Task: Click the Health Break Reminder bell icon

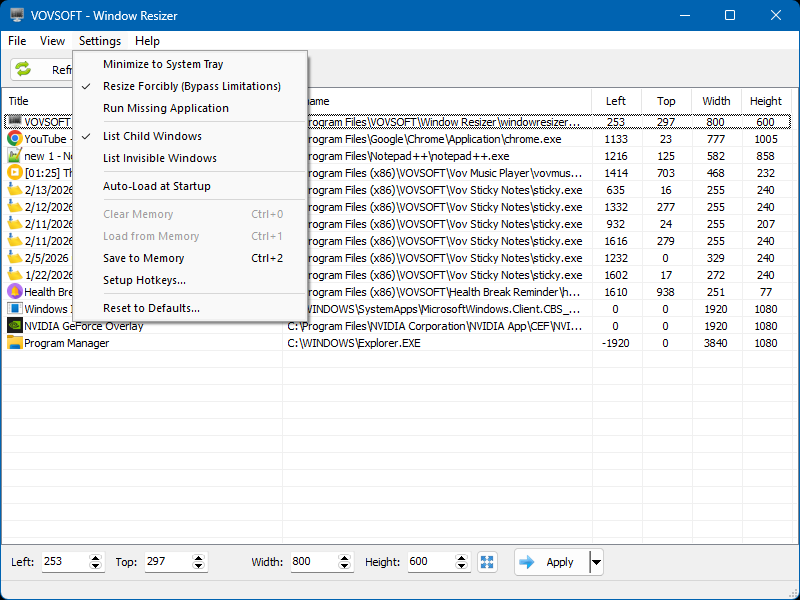Action: [14, 292]
